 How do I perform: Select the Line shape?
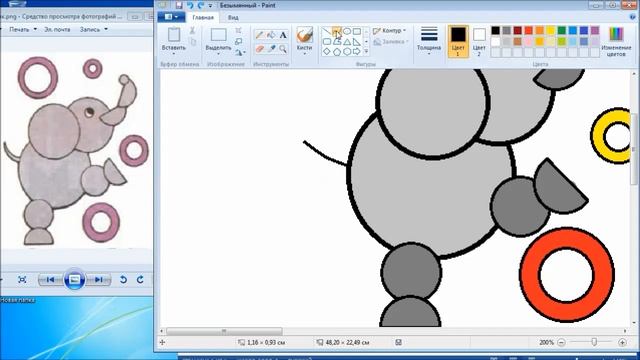[327, 31]
